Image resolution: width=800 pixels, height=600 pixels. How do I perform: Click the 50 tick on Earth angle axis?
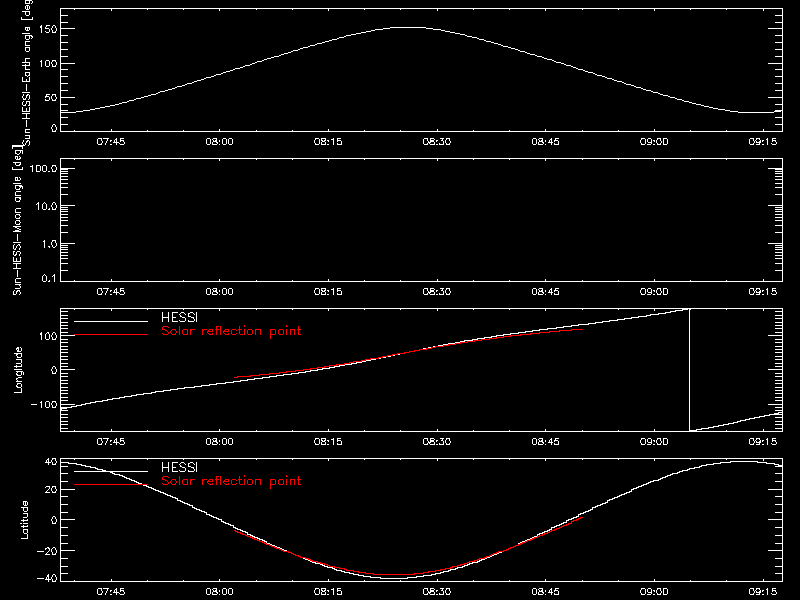51,97
